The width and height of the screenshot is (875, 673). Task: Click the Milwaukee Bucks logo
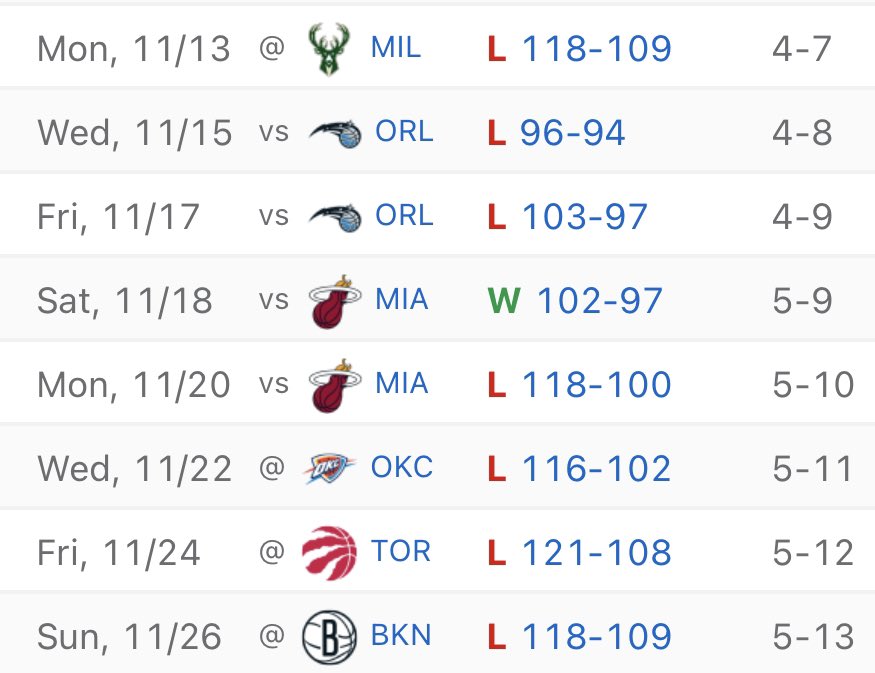click(329, 49)
